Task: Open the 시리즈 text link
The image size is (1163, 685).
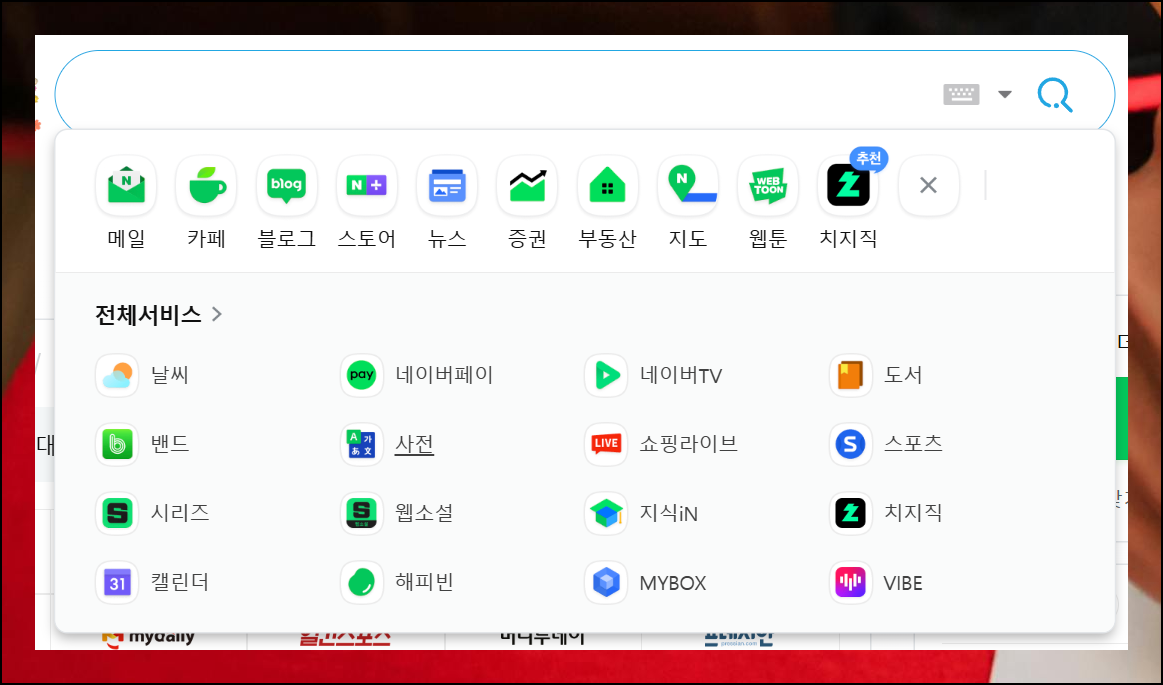Action: click(180, 513)
